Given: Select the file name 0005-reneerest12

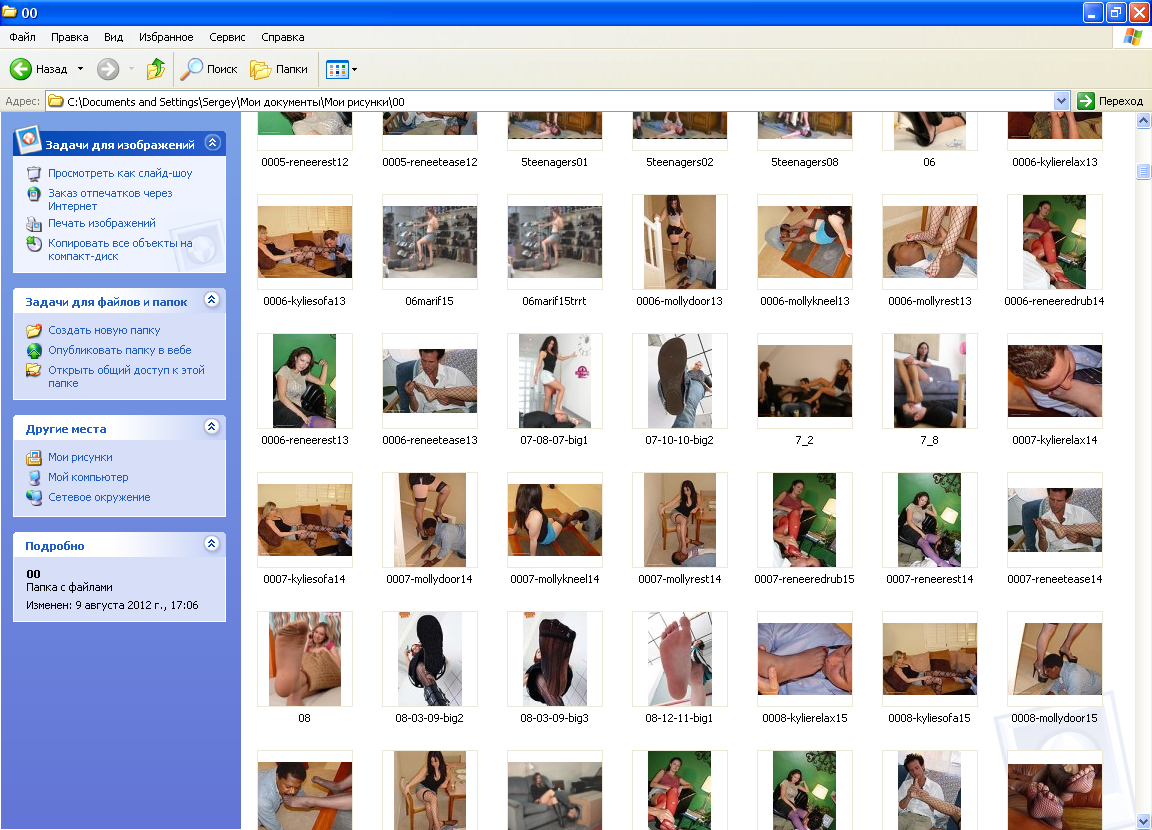Looking at the screenshot, I should coord(305,162).
